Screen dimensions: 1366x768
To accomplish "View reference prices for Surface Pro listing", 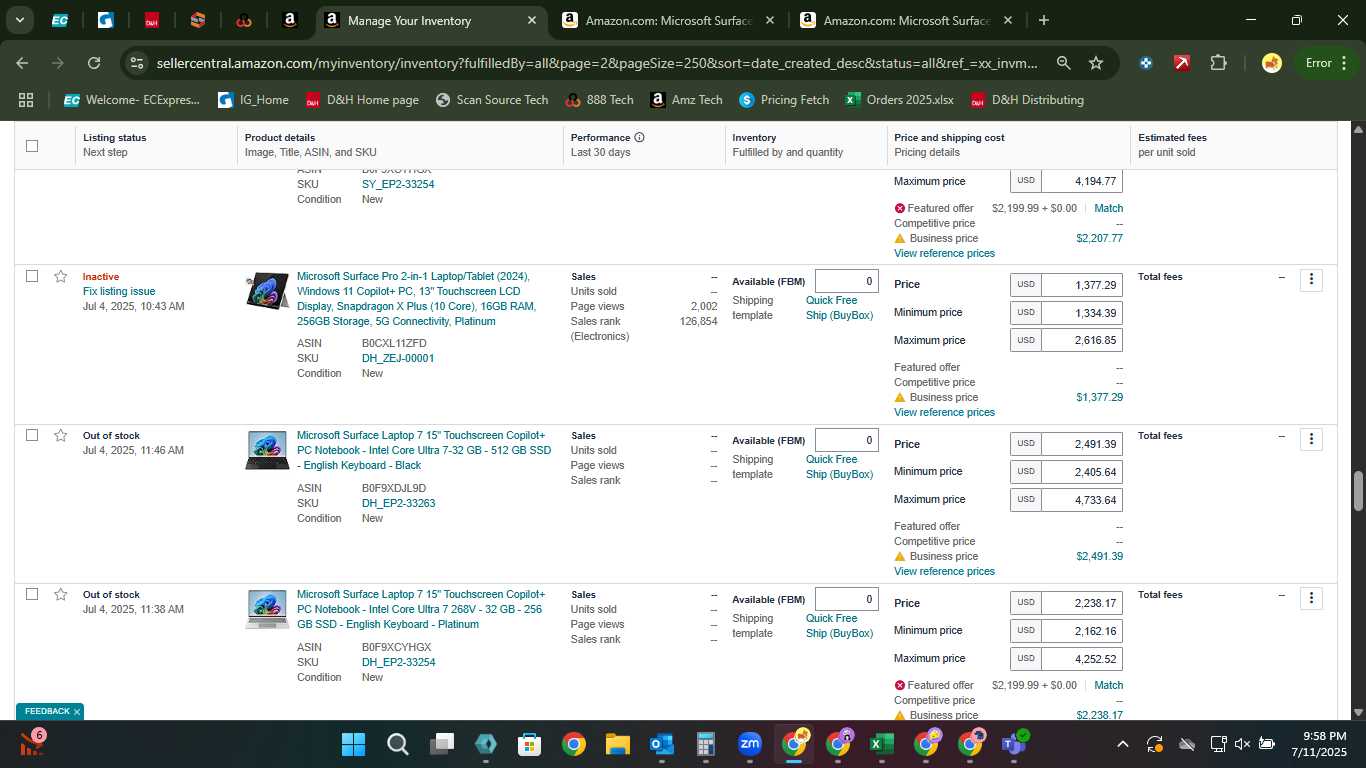I will tap(944, 412).
